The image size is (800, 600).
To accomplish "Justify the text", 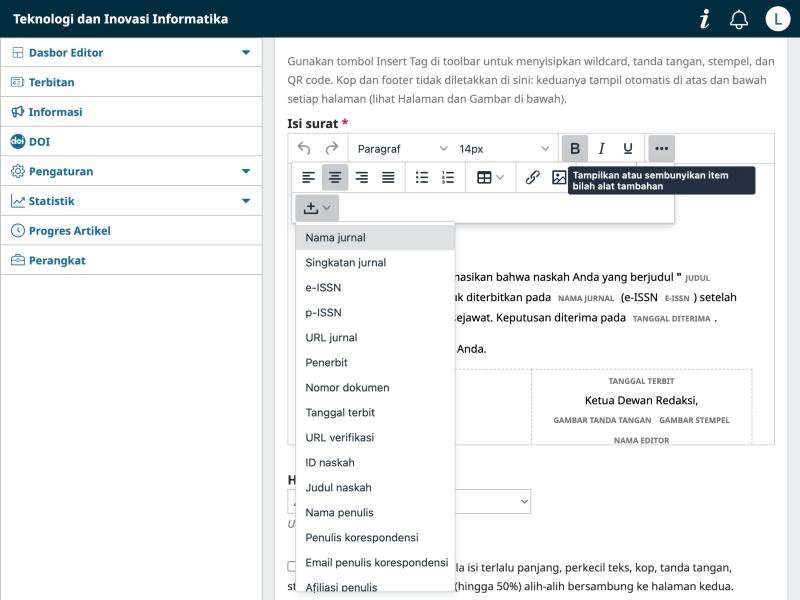I will [388, 178].
